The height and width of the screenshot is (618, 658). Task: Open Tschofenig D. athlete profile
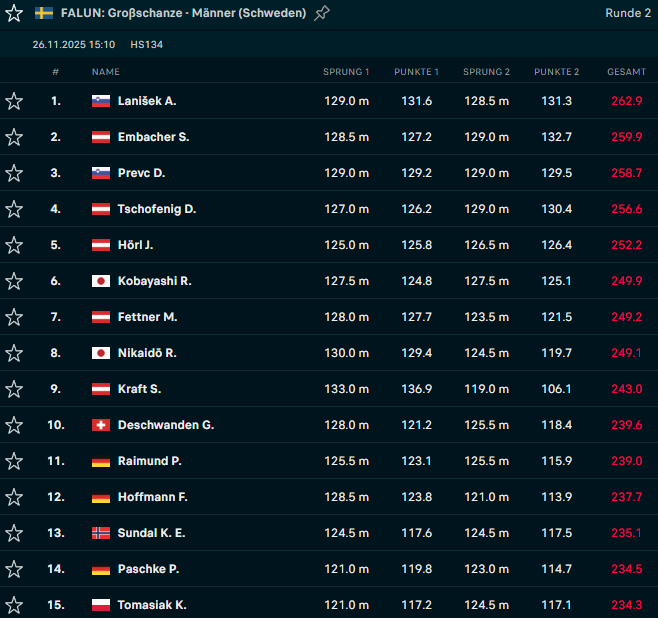pyautogui.click(x=156, y=209)
